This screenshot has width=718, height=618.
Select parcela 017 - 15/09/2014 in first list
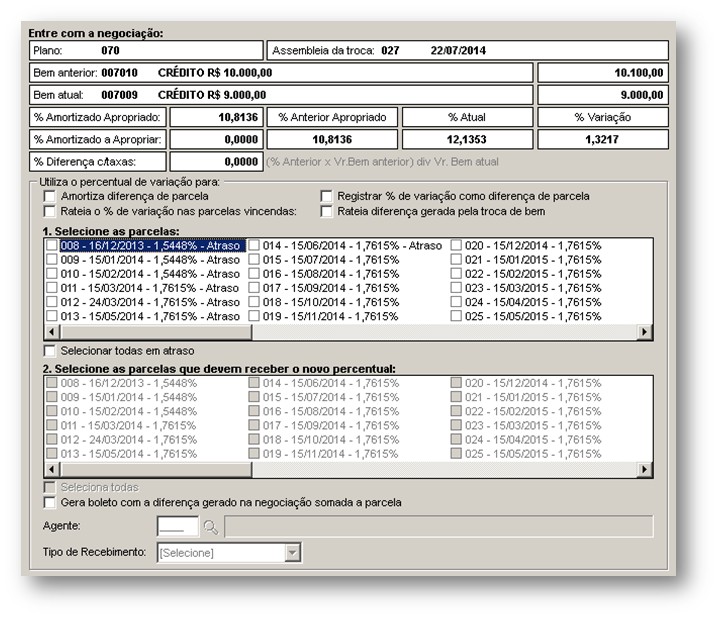(x=254, y=288)
